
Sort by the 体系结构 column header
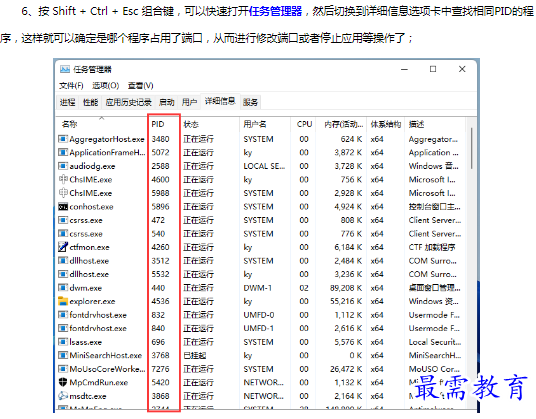pyautogui.click(x=386, y=124)
